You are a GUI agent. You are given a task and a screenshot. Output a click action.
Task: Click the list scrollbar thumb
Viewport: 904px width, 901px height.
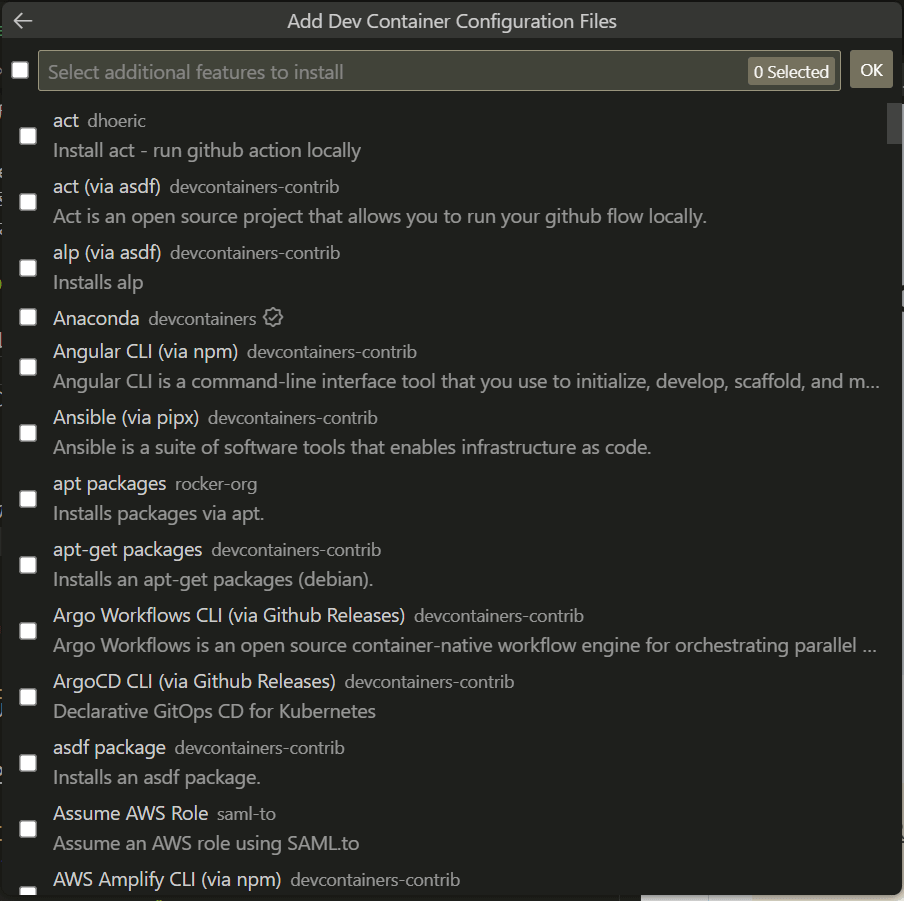pos(894,123)
